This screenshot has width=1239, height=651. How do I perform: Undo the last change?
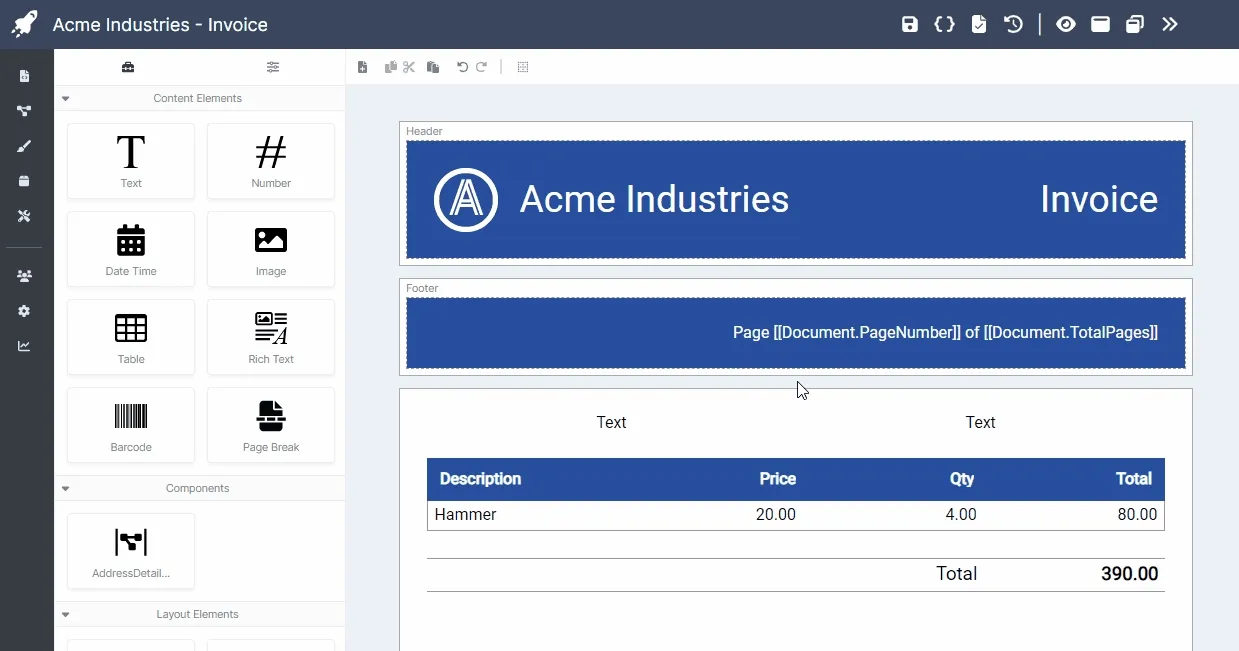(x=460, y=67)
